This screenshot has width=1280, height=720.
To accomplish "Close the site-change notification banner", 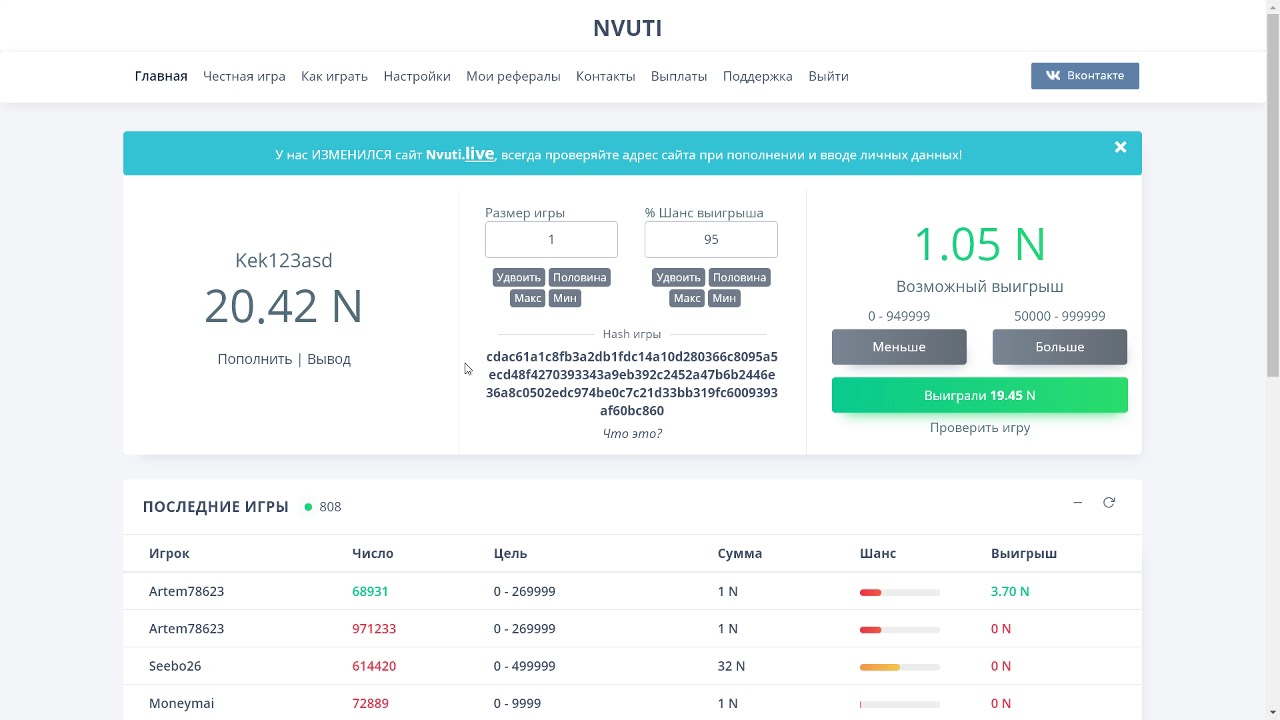I will [1120, 147].
